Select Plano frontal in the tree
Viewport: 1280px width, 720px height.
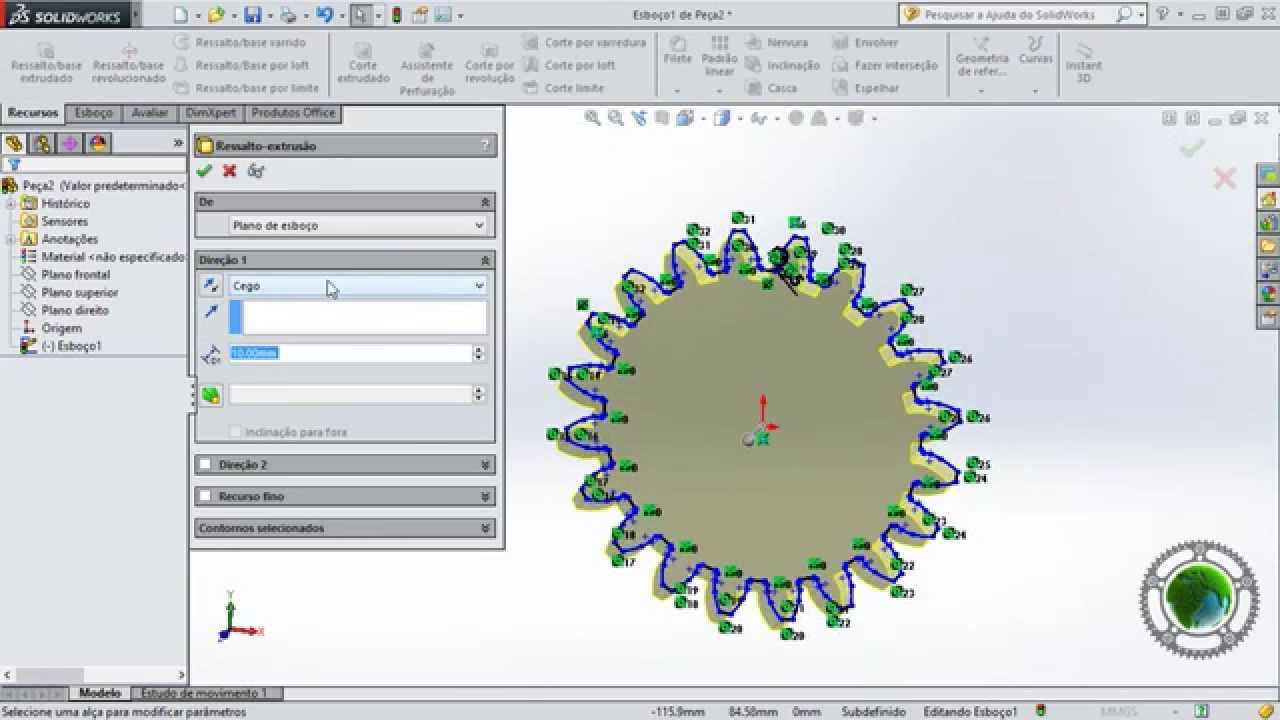(76, 275)
